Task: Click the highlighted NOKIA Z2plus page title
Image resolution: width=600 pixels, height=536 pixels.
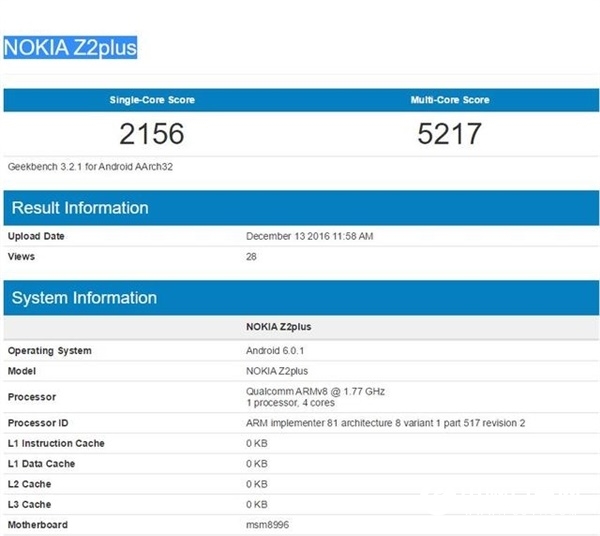Action: pyautogui.click(x=70, y=47)
